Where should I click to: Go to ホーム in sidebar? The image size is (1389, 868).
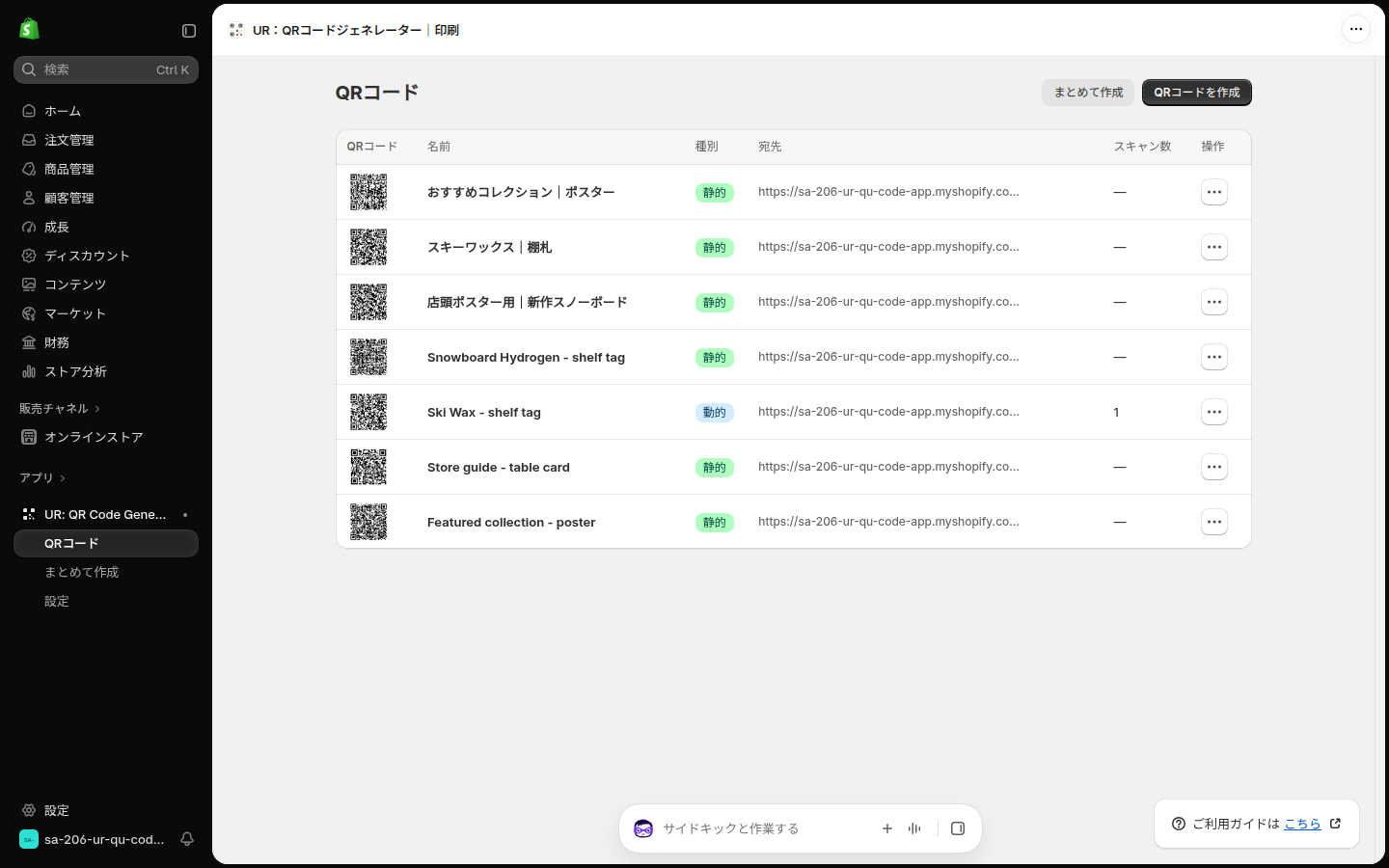(x=106, y=111)
